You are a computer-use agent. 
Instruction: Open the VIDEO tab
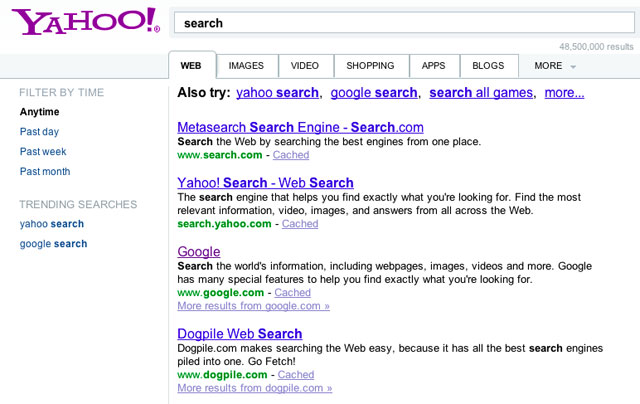tap(304, 66)
